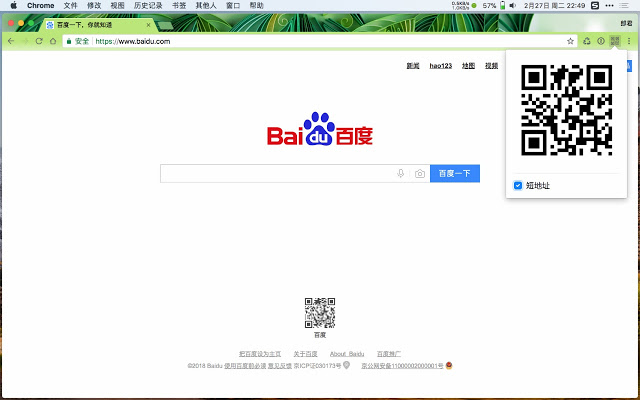Click the About Baidu link
Viewport: 640px width, 400px height.
pyautogui.click(x=347, y=354)
